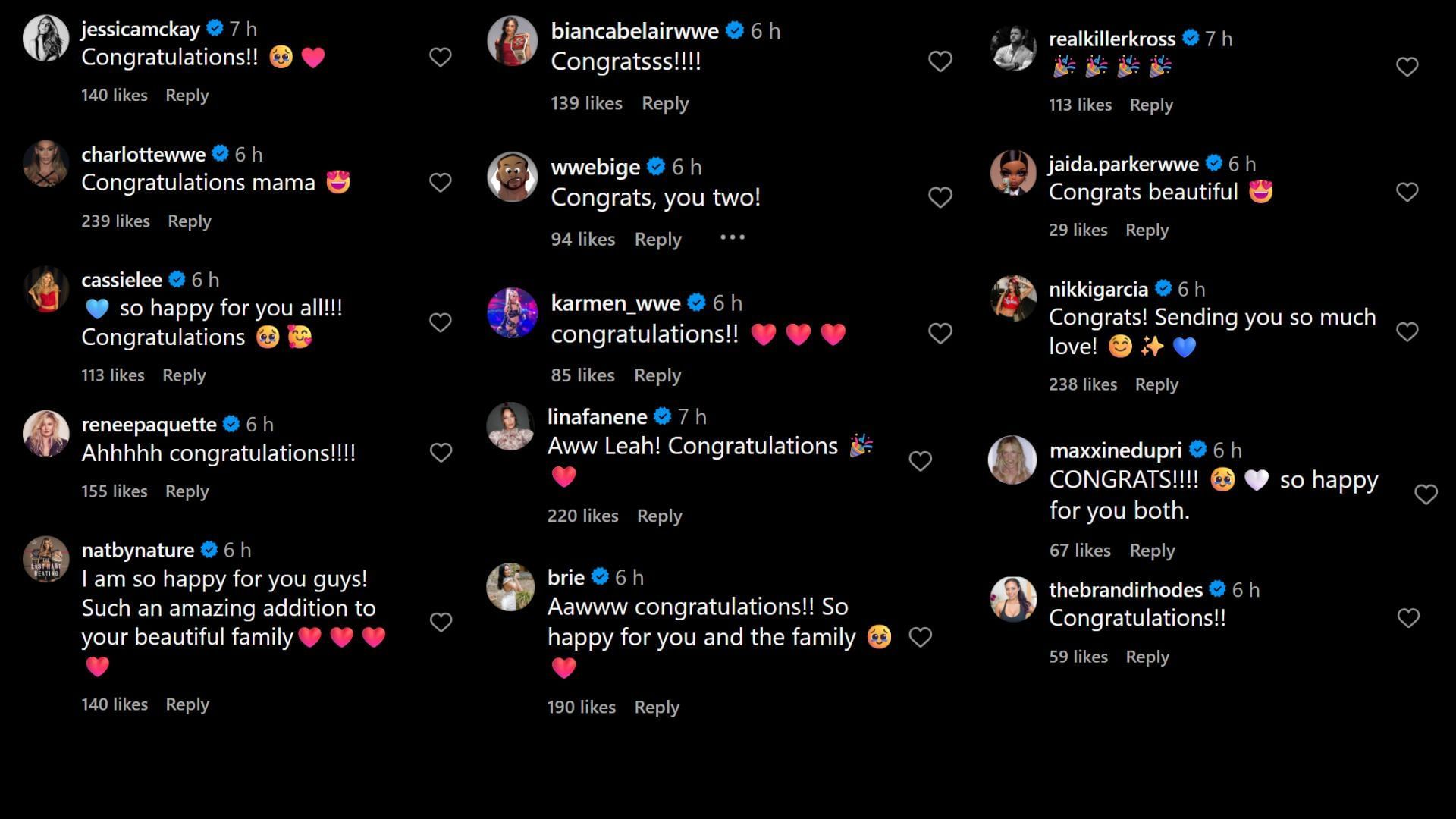View likes on cassielee's comment
The width and height of the screenshot is (1456, 819).
[113, 375]
